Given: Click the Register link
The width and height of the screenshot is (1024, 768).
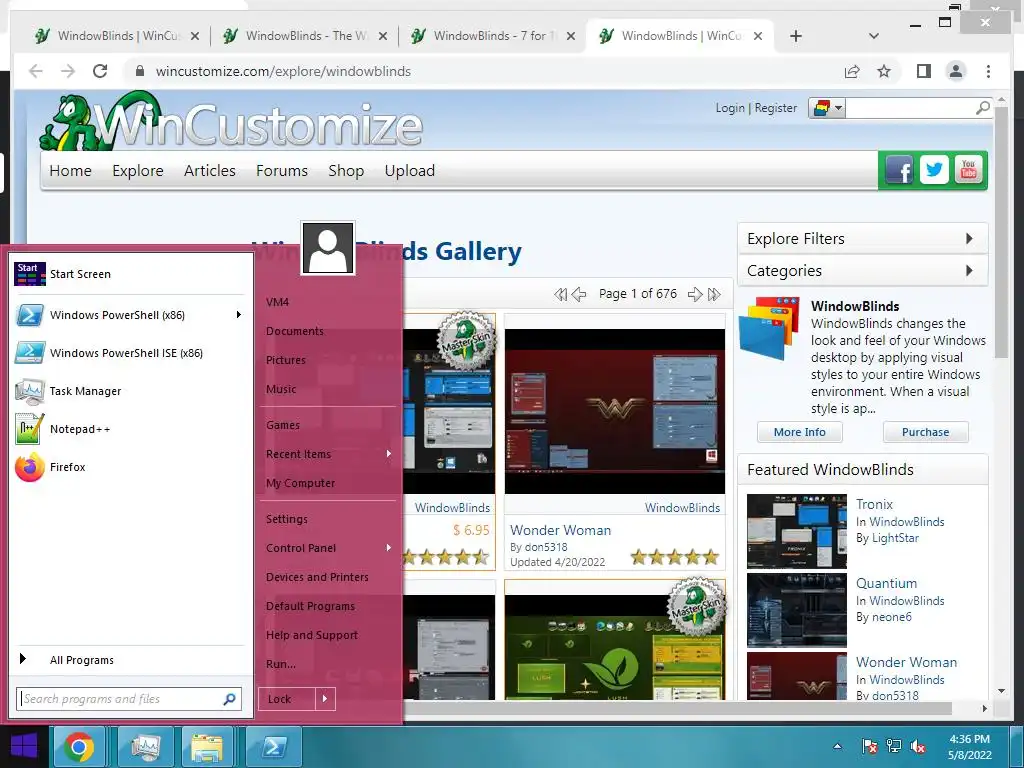Looking at the screenshot, I should click(x=776, y=108).
